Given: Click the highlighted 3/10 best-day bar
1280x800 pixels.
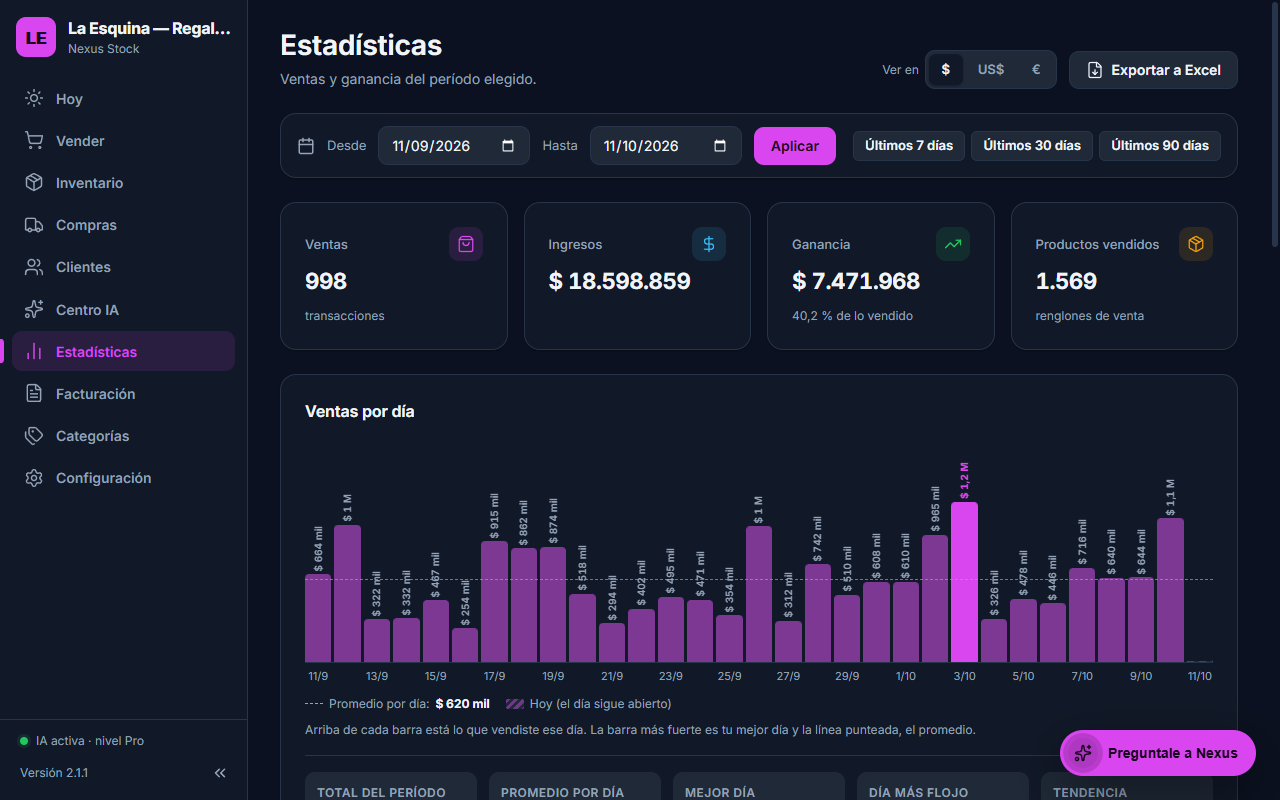Looking at the screenshot, I should 964,582.
